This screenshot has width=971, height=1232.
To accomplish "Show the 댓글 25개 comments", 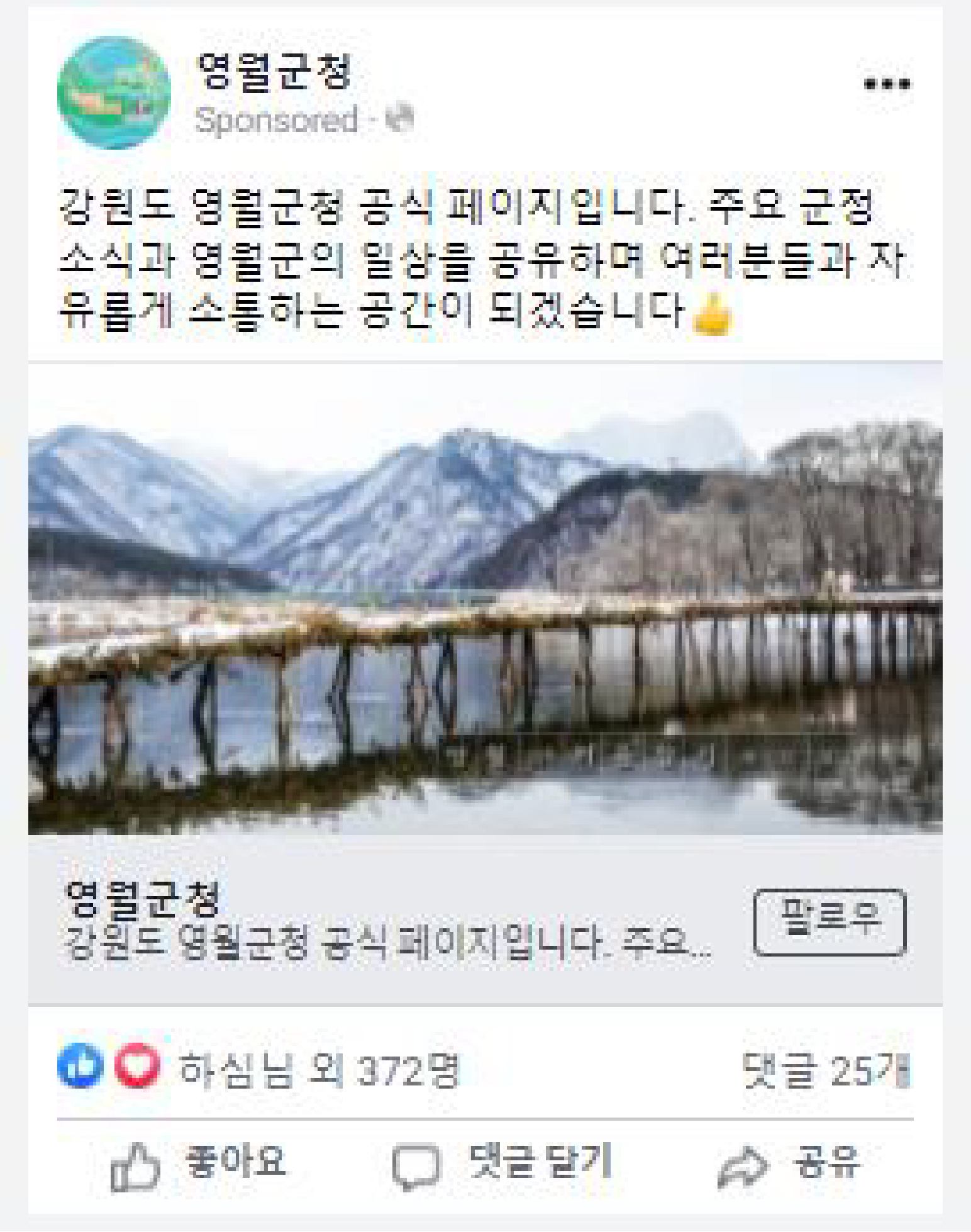I will coord(826,1070).
